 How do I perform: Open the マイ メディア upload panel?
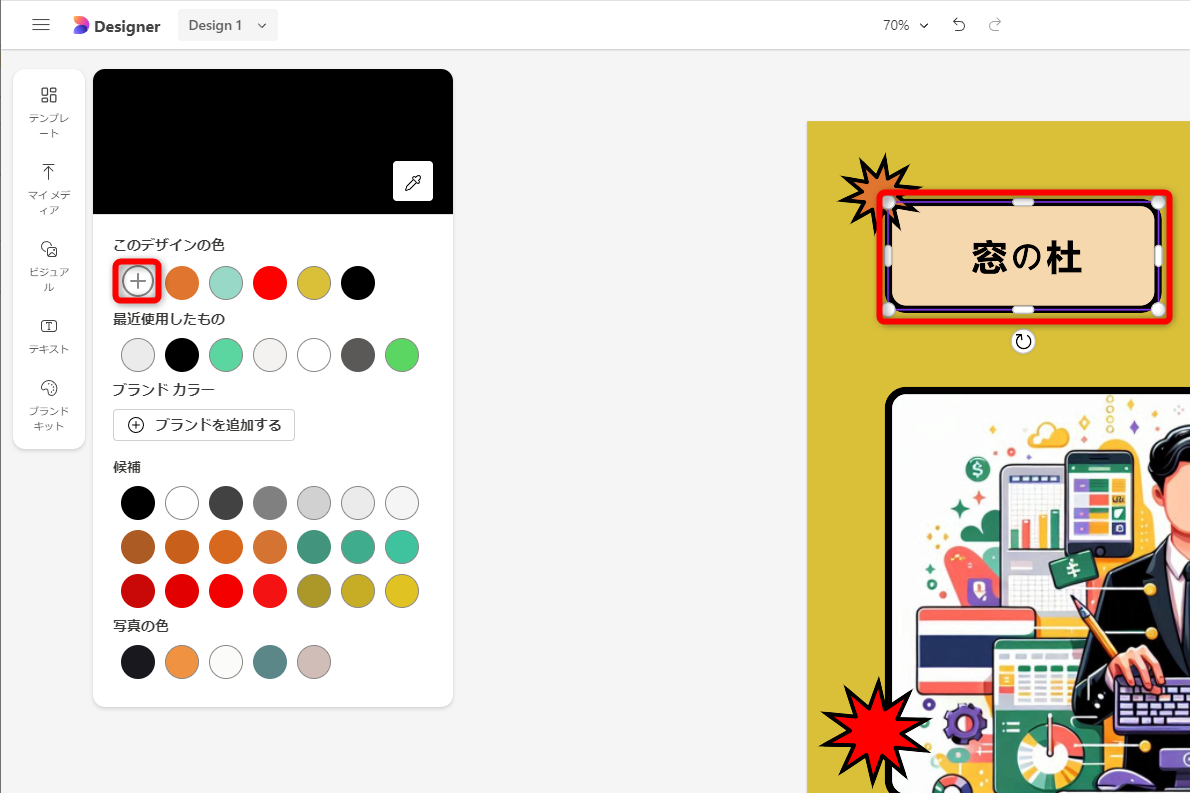pos(49,189)
